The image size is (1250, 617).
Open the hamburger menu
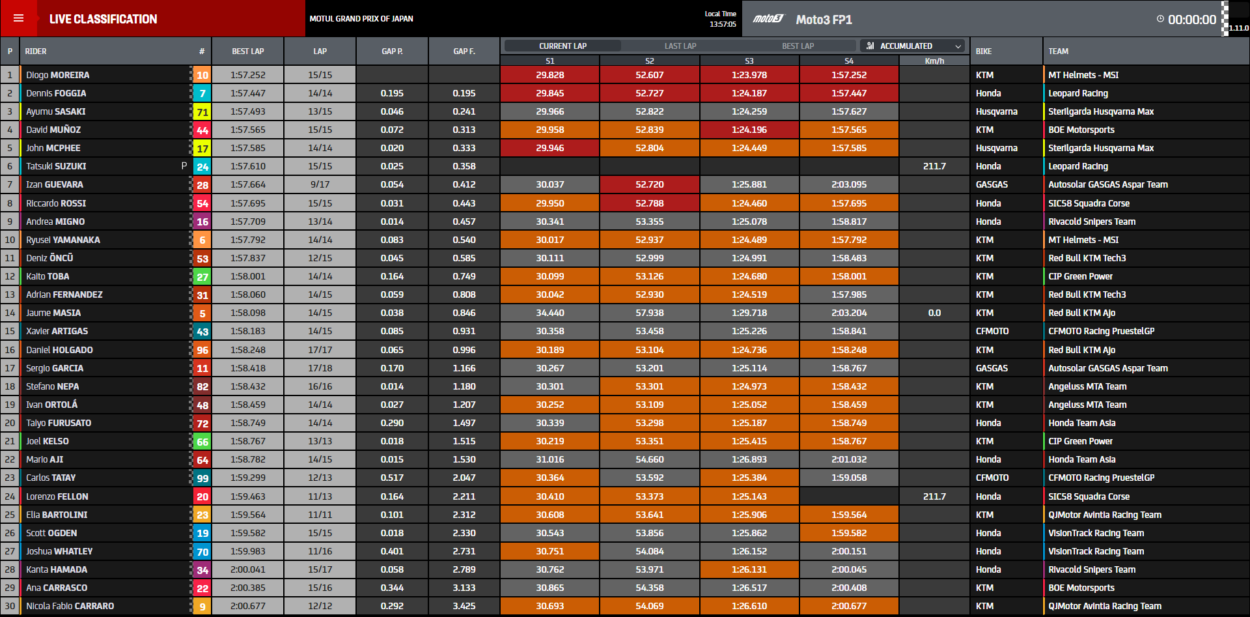(18, 18)
